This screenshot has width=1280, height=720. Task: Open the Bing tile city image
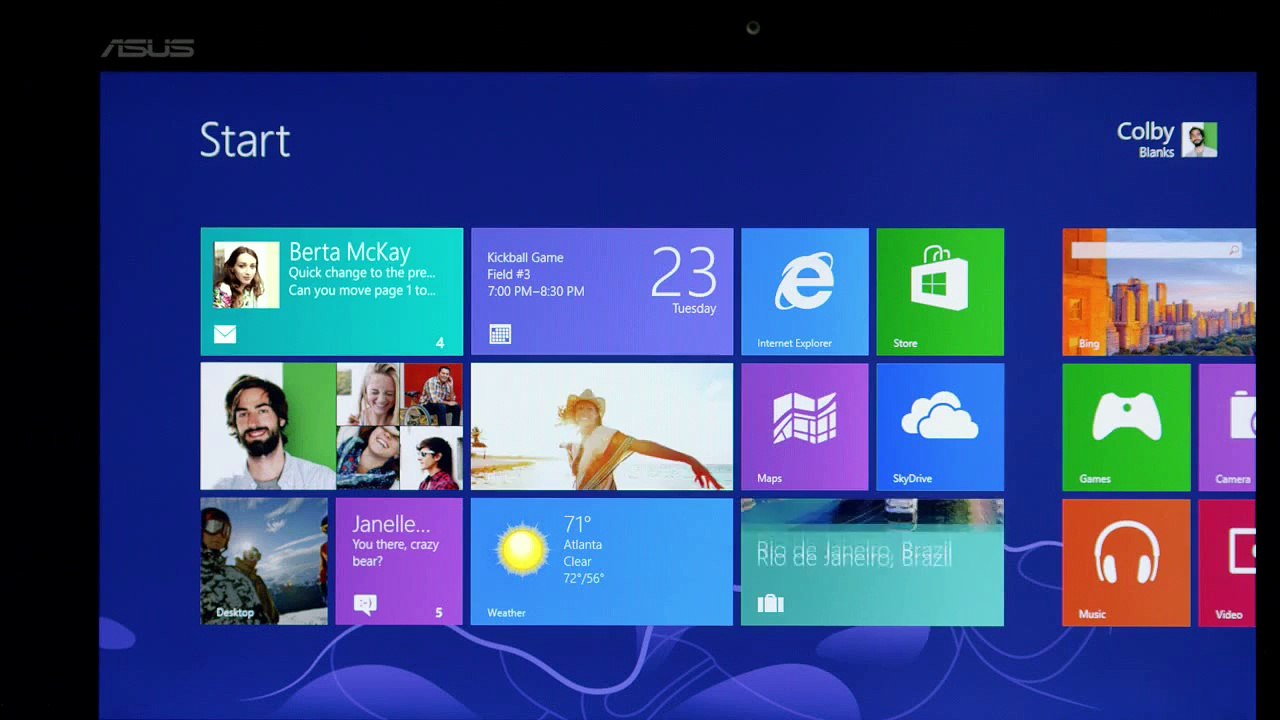click(x=1159, y=292)
